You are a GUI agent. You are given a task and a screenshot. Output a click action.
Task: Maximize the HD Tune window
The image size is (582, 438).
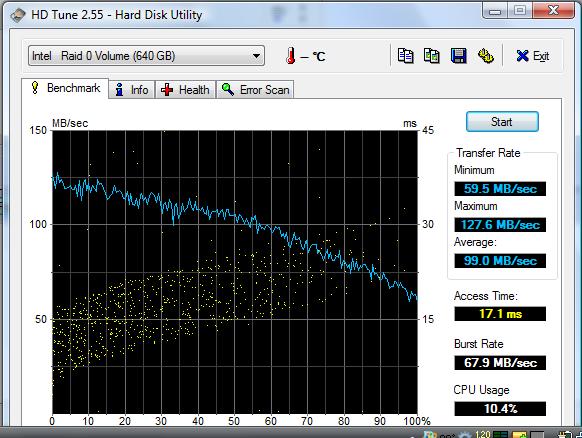point(520,10)
